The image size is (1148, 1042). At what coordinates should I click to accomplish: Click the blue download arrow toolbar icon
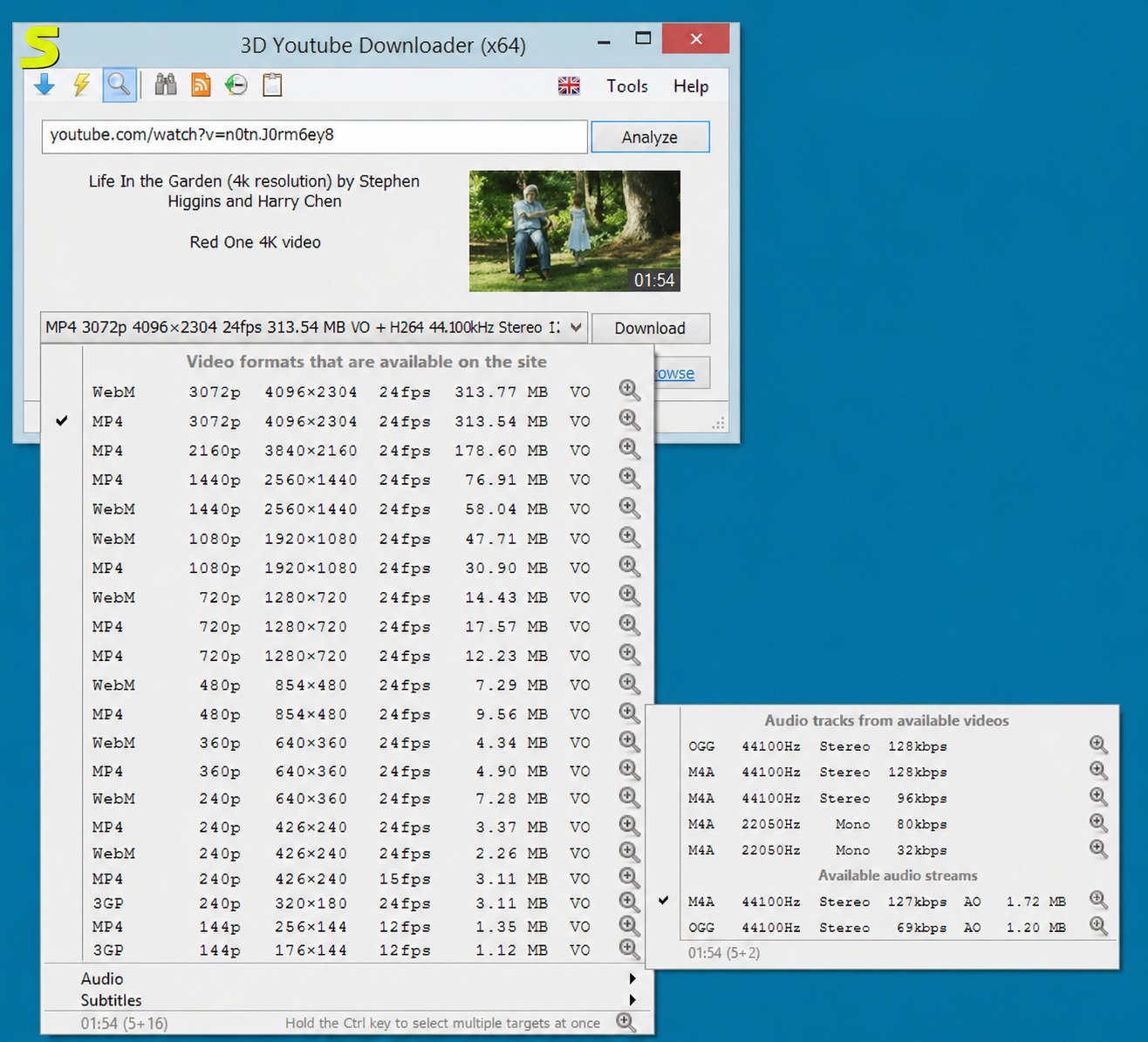(44, 85)
